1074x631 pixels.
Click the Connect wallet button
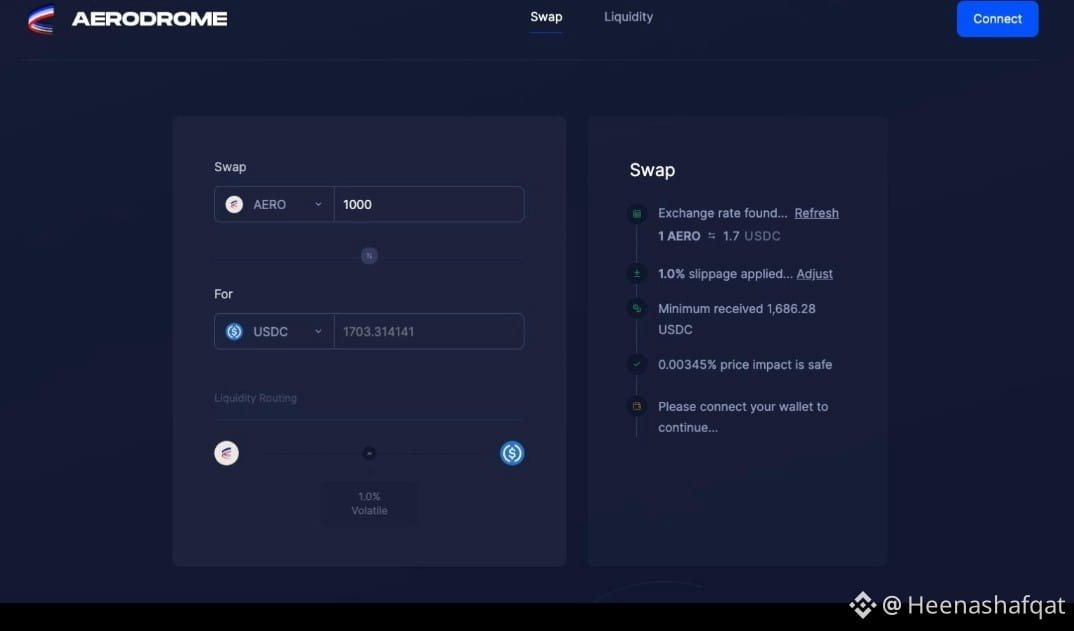point(997,19)
